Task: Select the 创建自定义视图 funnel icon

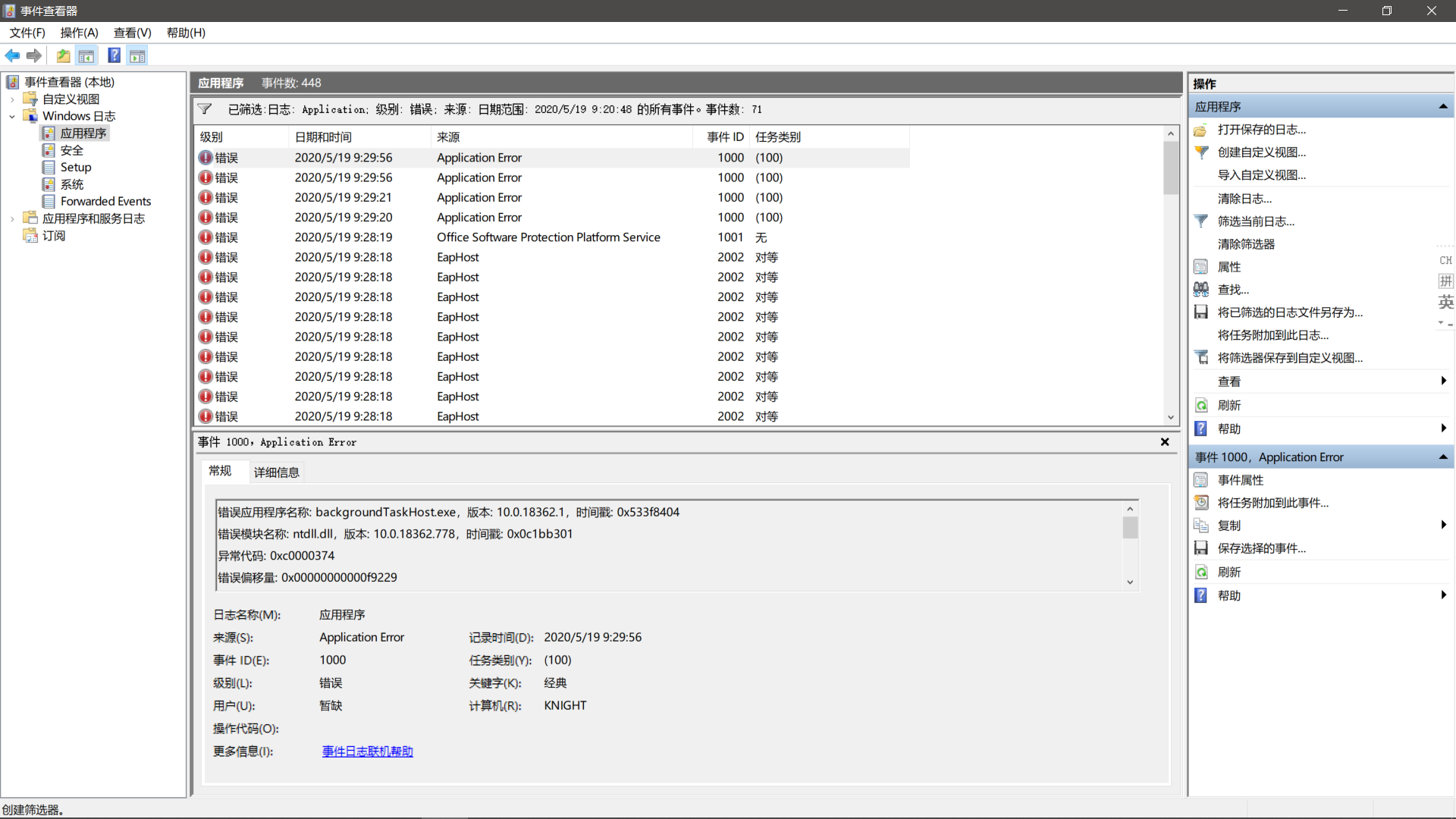Action: click(1202, 152)
